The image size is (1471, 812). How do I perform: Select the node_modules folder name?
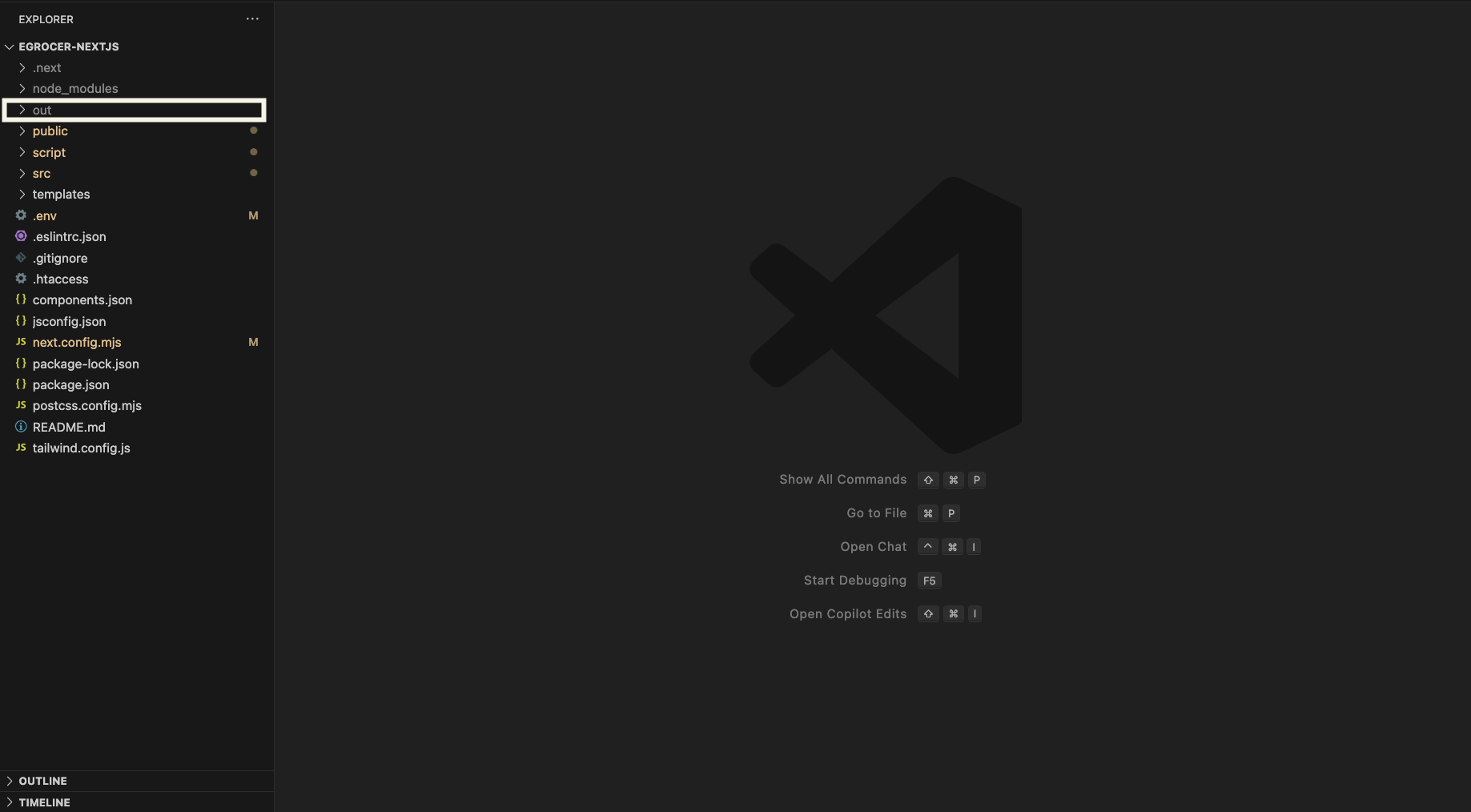(75, 88)
